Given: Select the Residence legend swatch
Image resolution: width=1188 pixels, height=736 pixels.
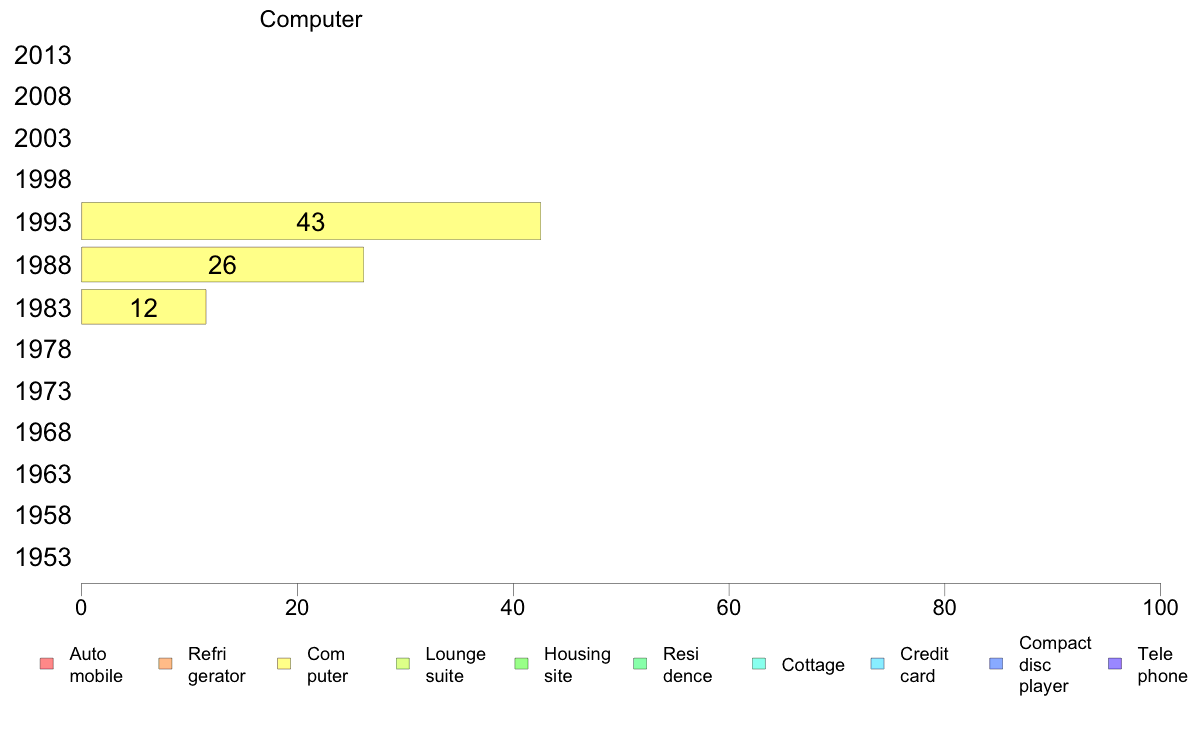Looking at the screenshot, I should 640,664.
